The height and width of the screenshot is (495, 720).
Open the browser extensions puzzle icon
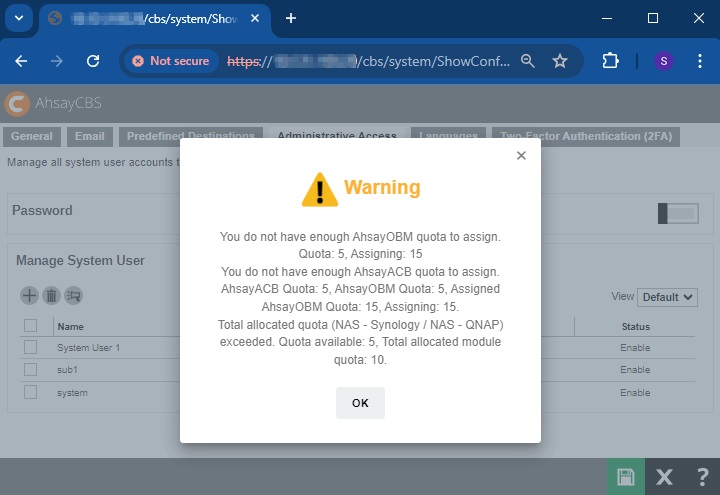click(x=610, y=61)
